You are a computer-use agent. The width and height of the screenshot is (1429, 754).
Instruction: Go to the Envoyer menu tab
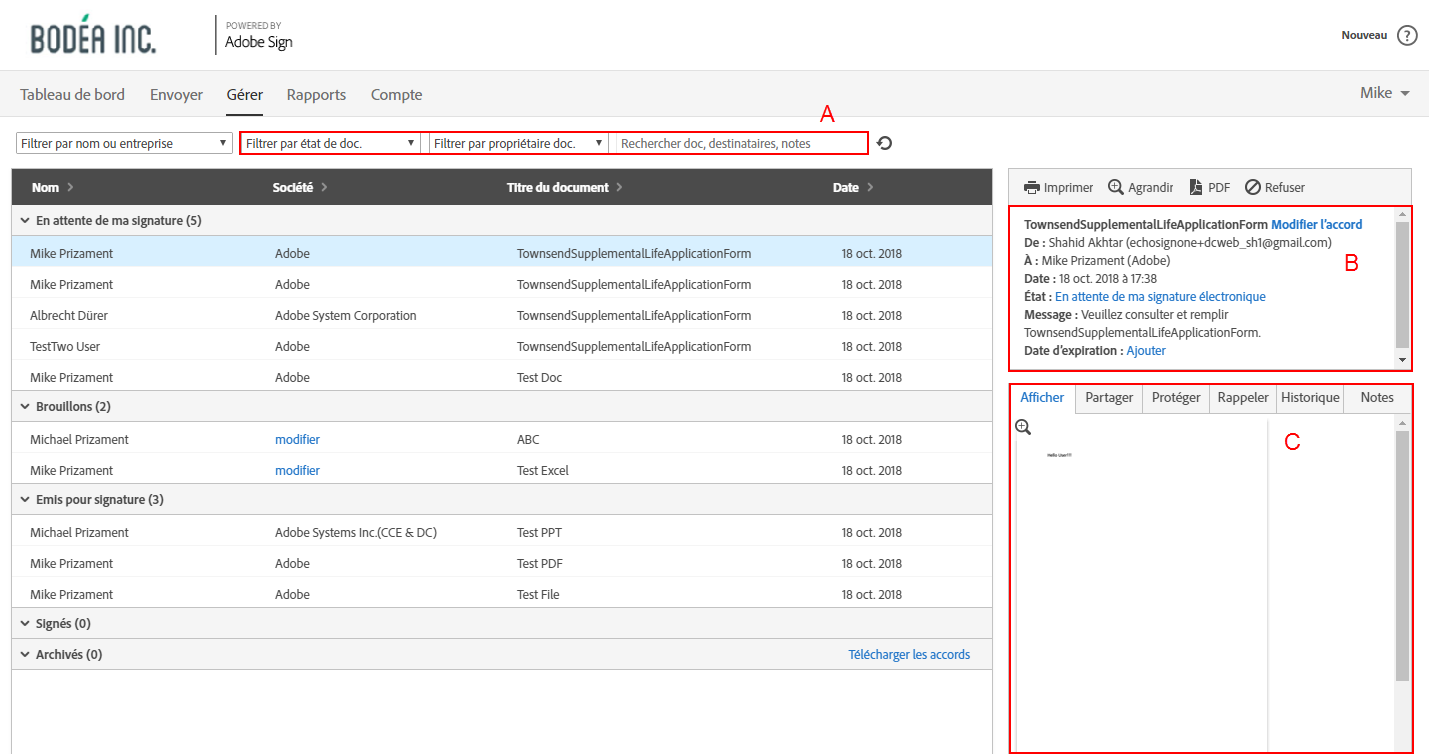click(176, 95)
